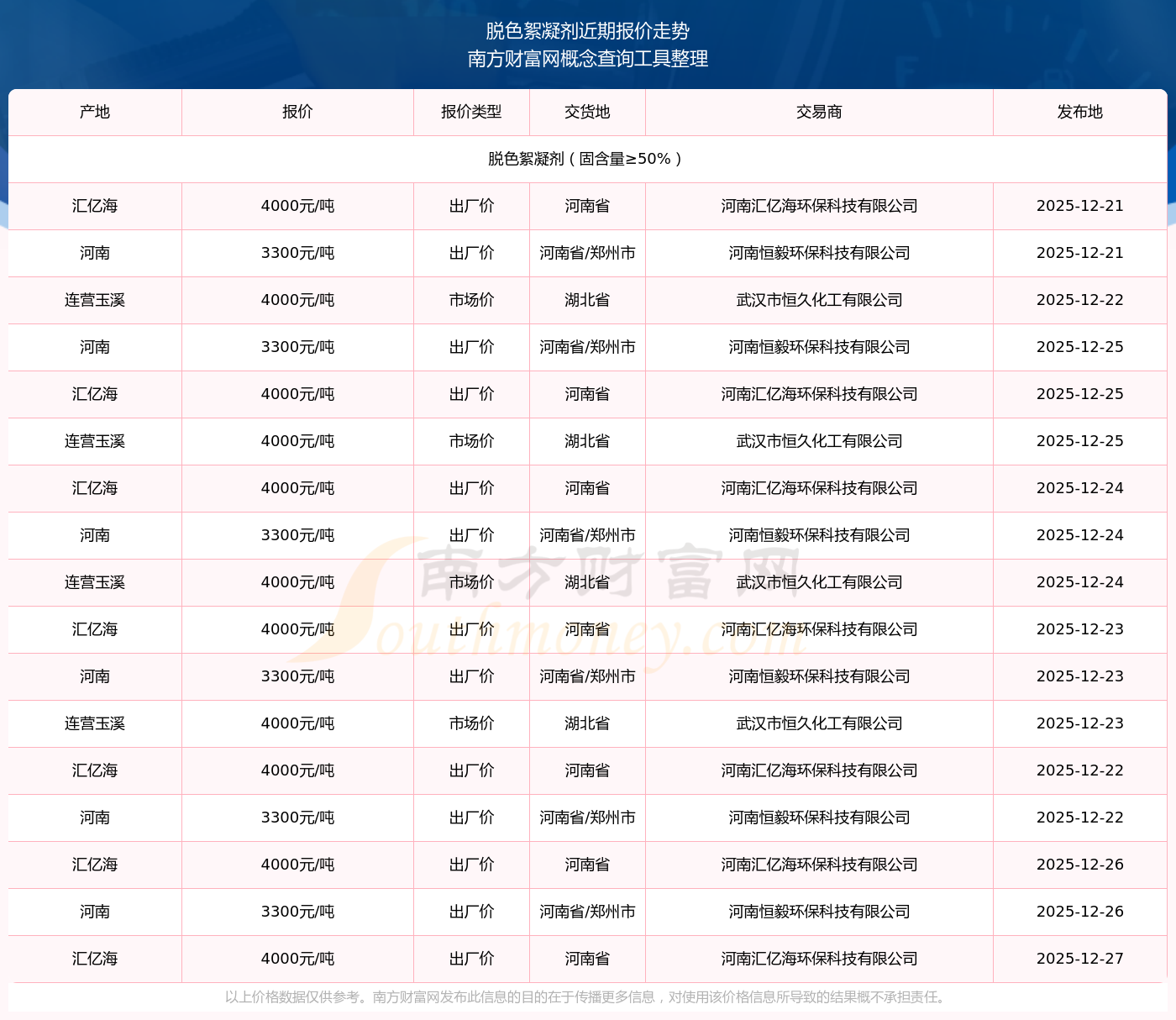Click 湖北省 in the 连营玉溪 2025-12-24 row
This screenshot has width=1176, height=1020.
587,582
